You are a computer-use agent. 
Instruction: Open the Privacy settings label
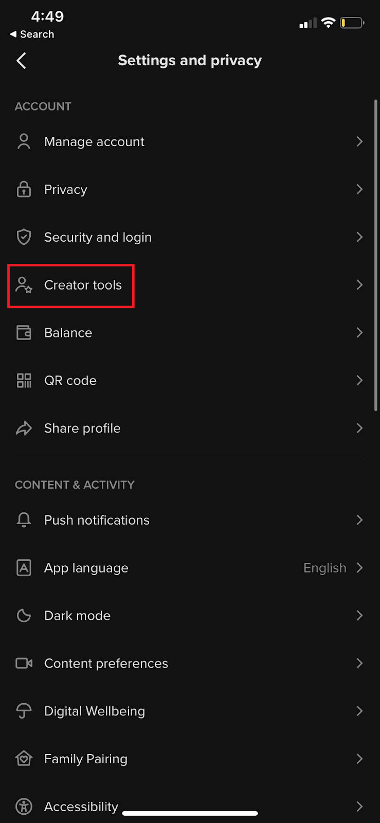[66, 189]
